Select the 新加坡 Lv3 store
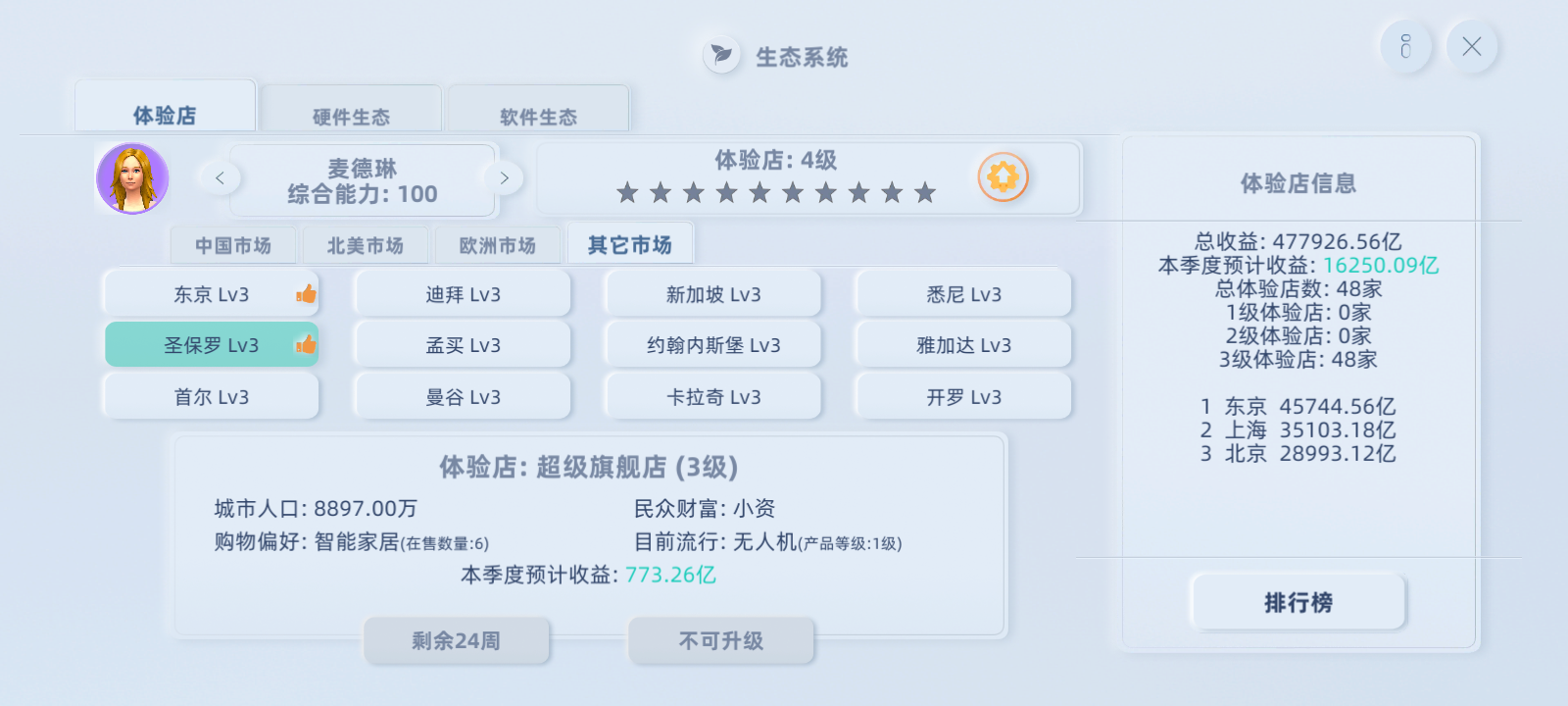The width and height of the screenshot is (1568, 706). click(x=713, y=294)
